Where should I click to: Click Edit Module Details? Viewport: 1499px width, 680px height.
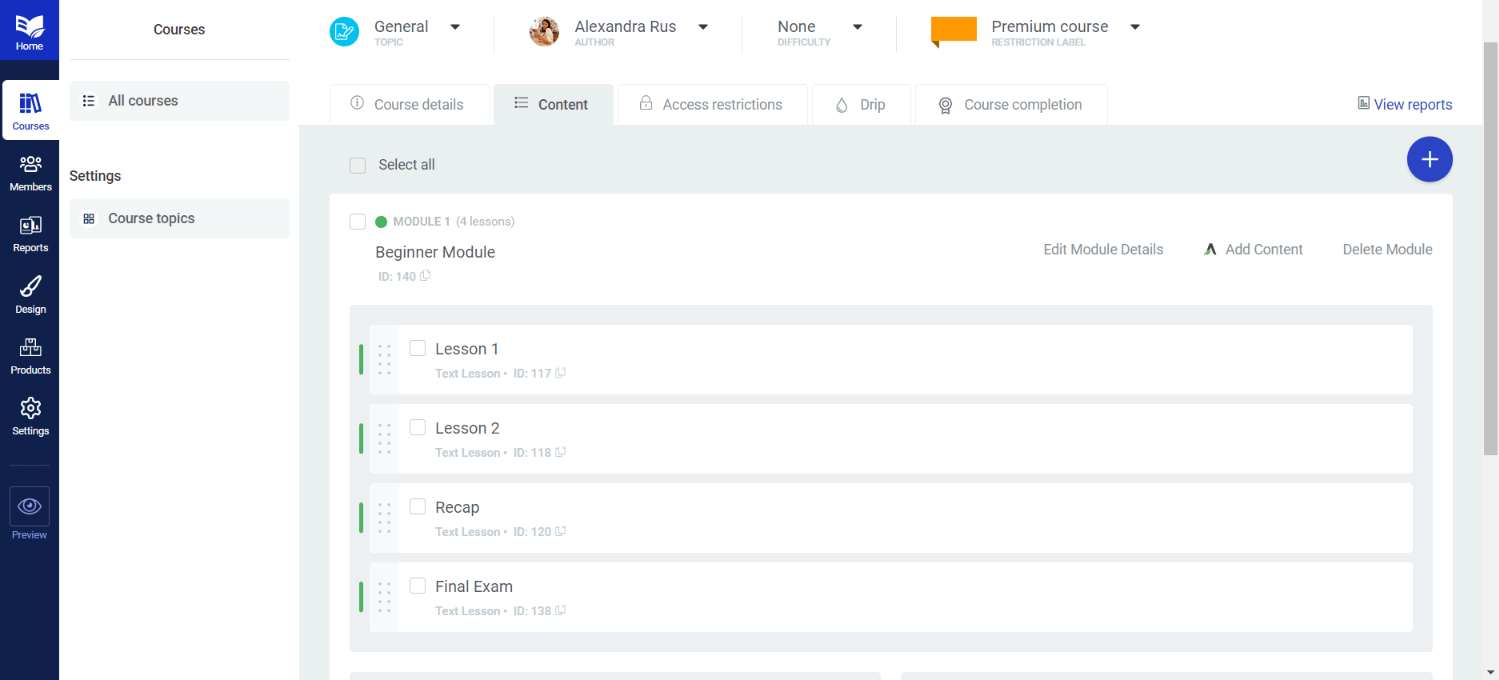[x=1103, y=250]
